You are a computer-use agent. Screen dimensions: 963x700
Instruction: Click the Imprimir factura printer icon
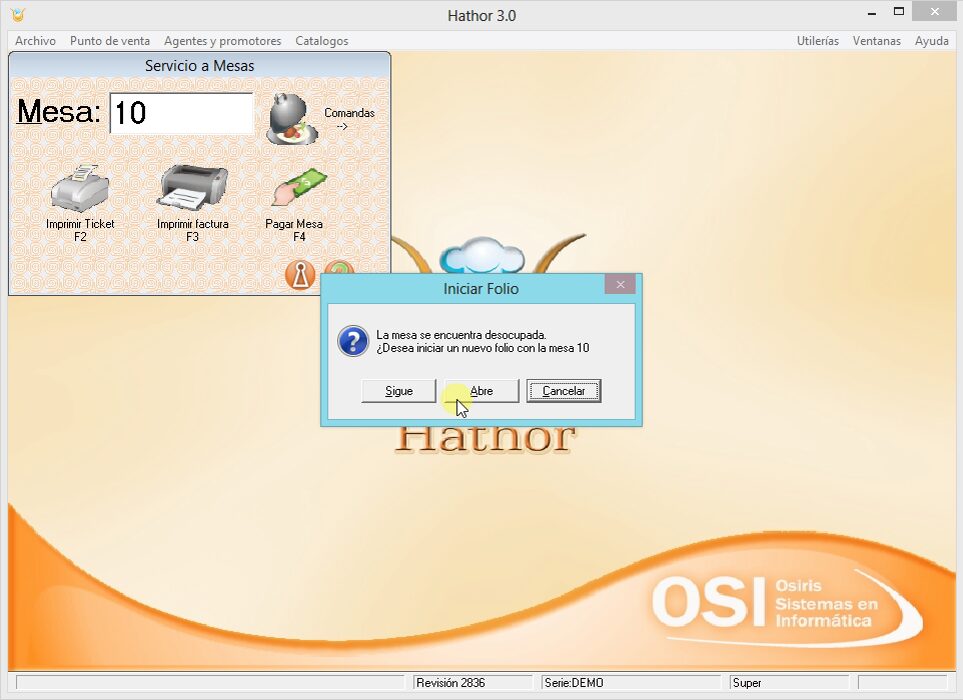tap(192, 187)
